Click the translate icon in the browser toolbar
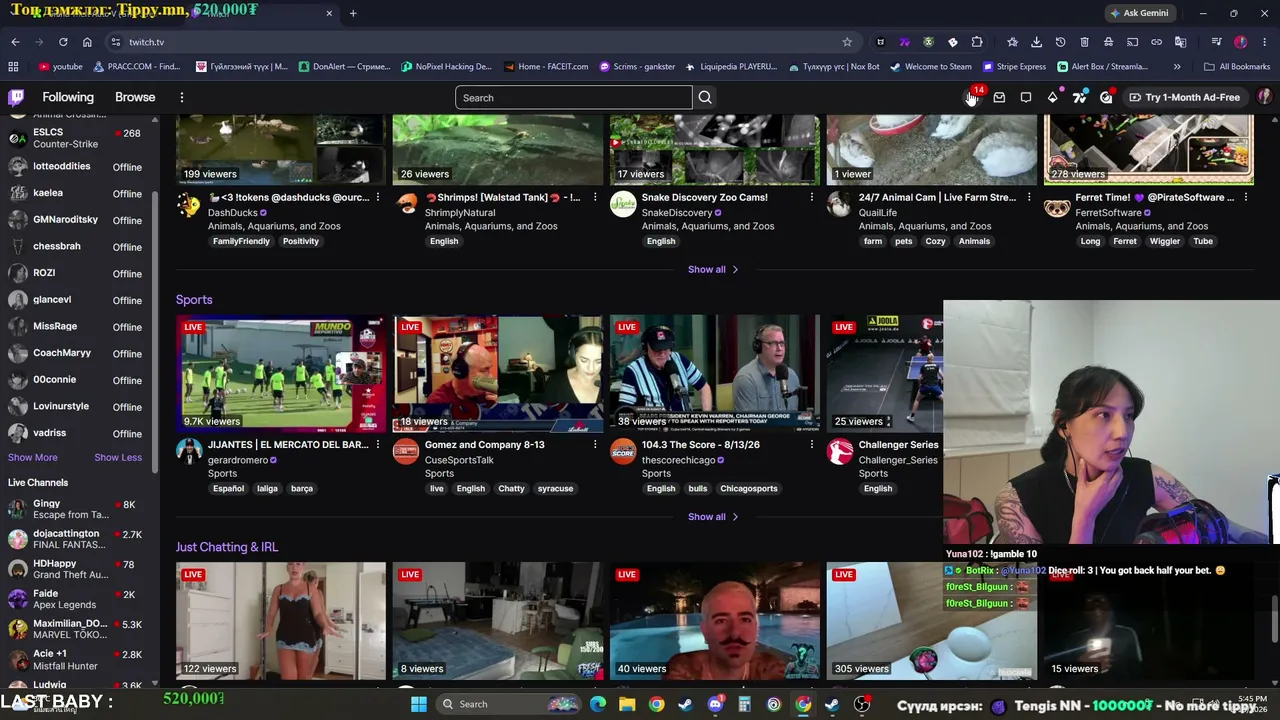Image resolution: width=1280 pixels, height=720 pixels. (x=1180, y=42)
